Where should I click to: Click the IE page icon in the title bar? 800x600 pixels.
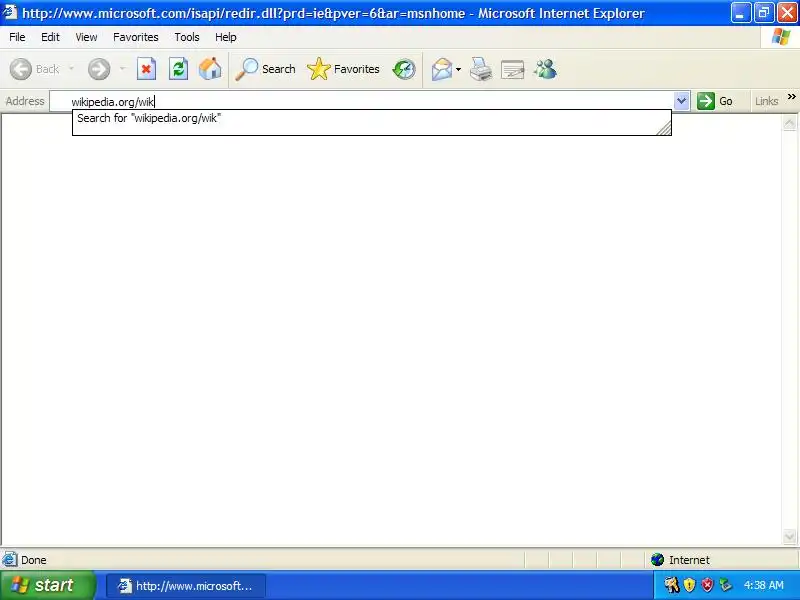coord(10,12)
